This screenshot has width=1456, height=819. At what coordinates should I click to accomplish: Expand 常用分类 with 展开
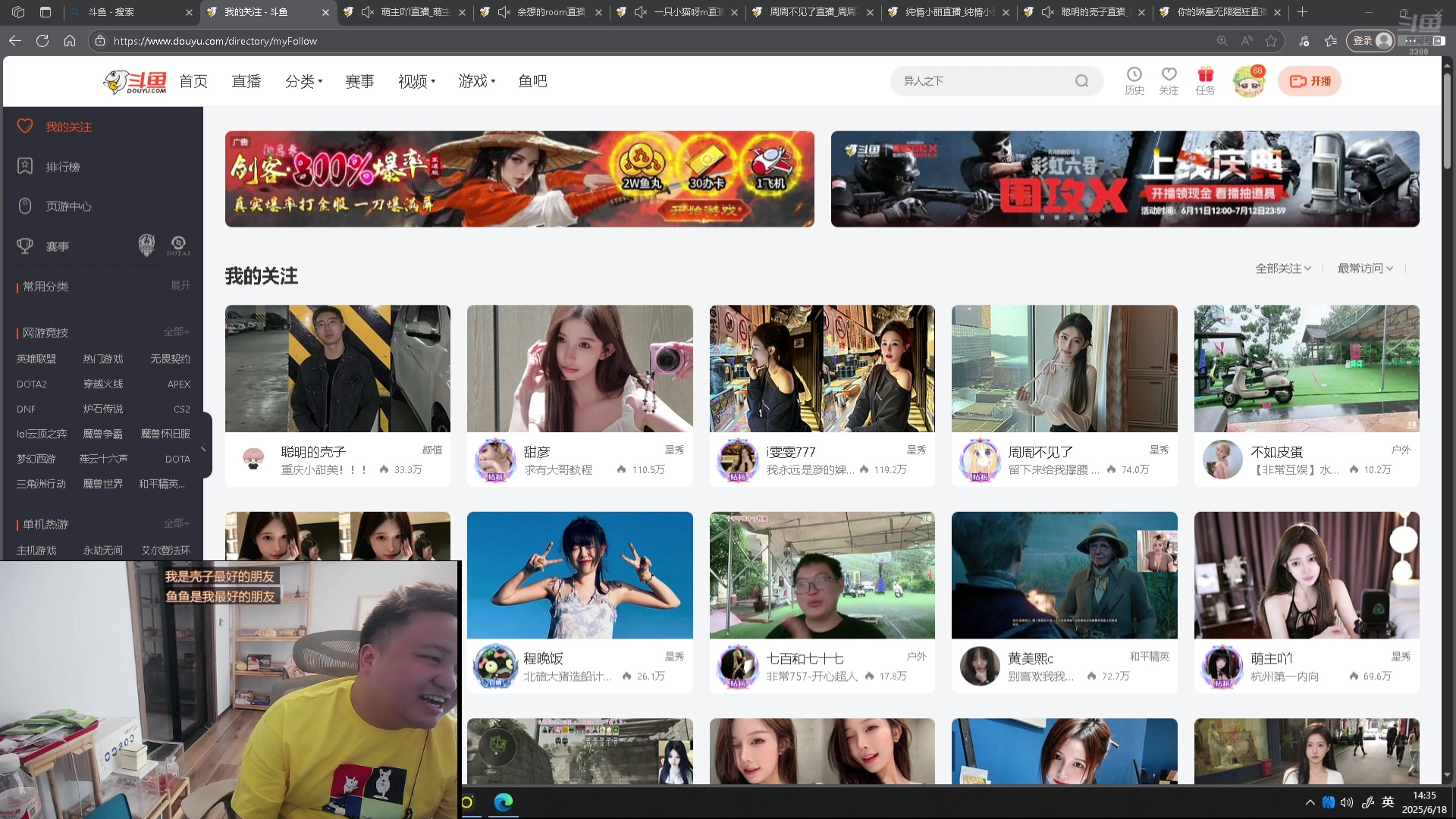tap(180, 285)
